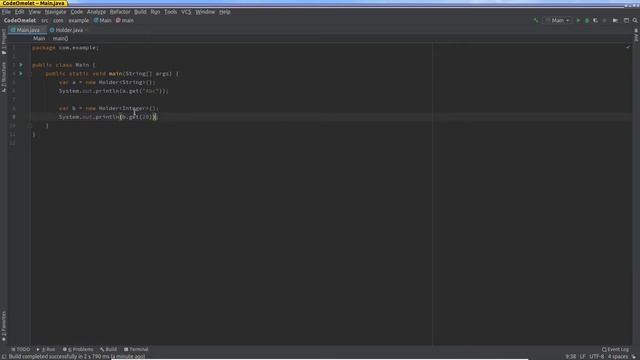Close the Holder.java tab
Viewport: 640px width, 360px height.
click(x=86, y=30)
